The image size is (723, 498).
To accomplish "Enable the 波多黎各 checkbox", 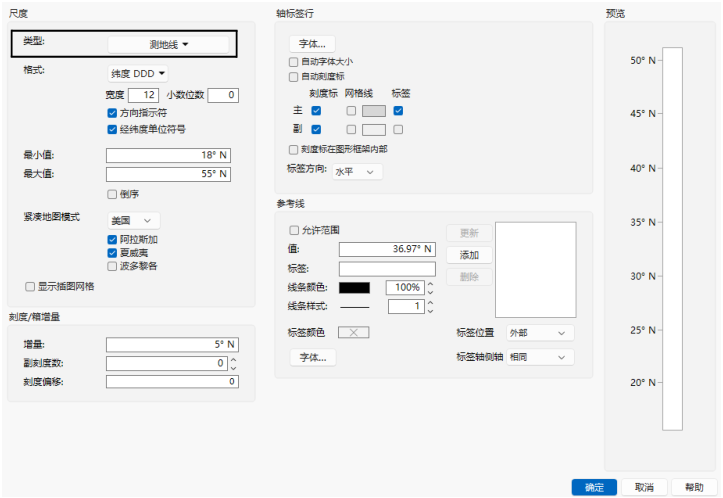I will coord(112,266).
